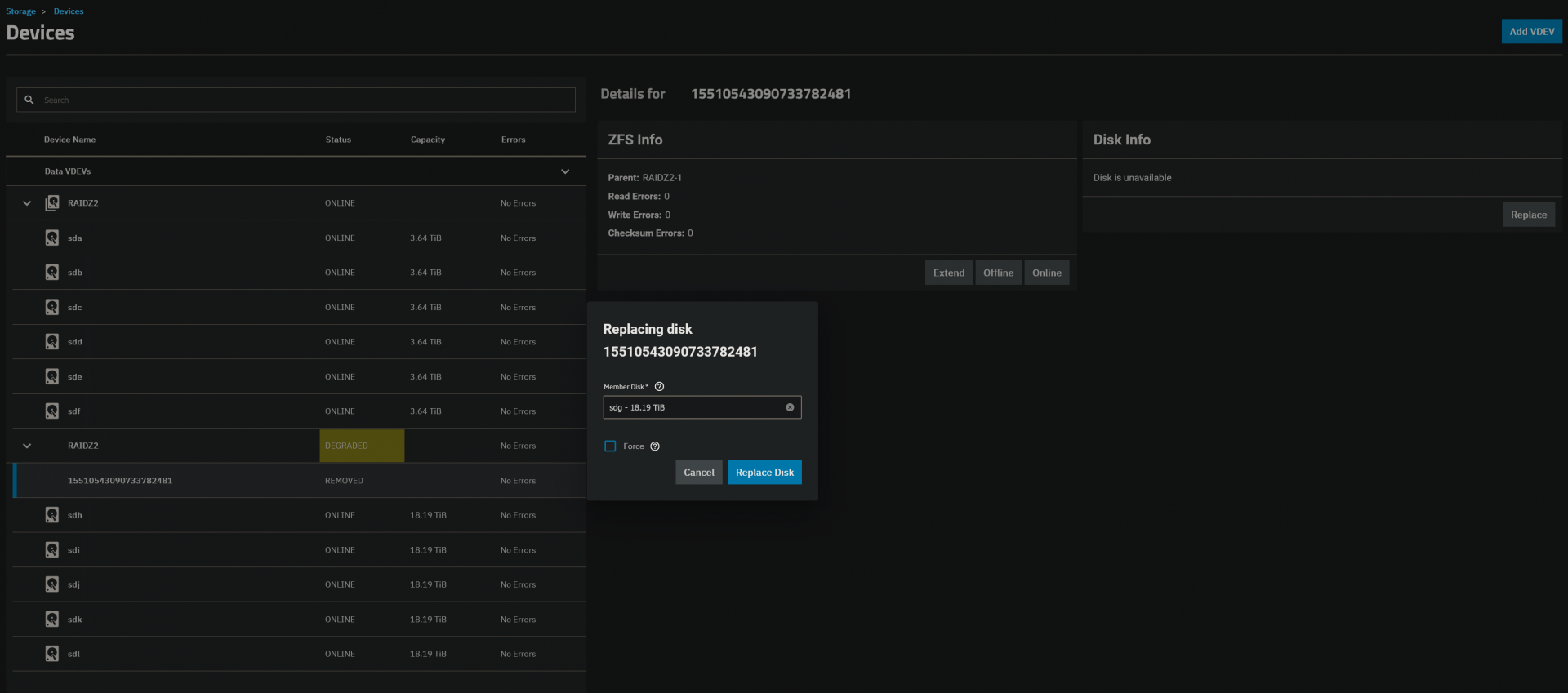Collapse the degraded RAIDZ2 vdev
Viewport: 1568px width, 693px height.
pos(27,446)
